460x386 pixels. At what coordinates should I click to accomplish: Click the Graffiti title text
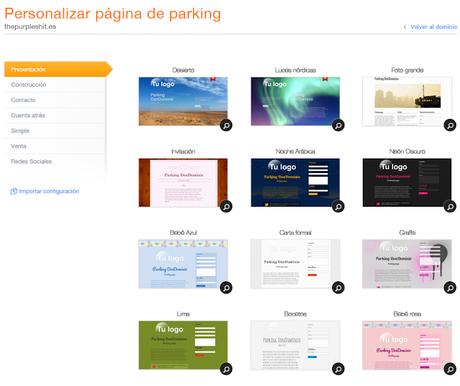(407, 232)
